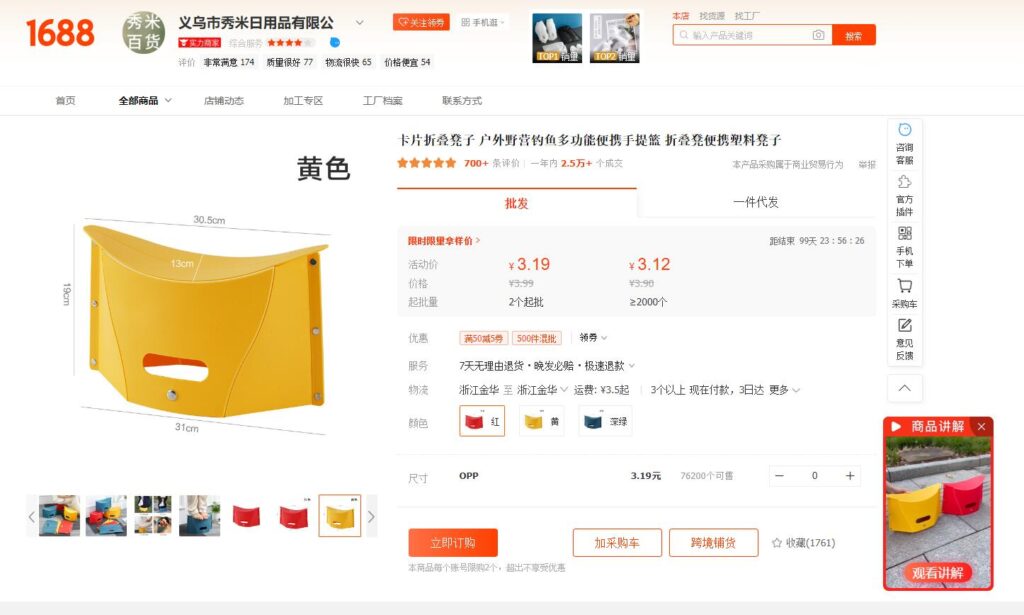Click the 700+ 条评价 reviews link

click(x=491, y=163)
